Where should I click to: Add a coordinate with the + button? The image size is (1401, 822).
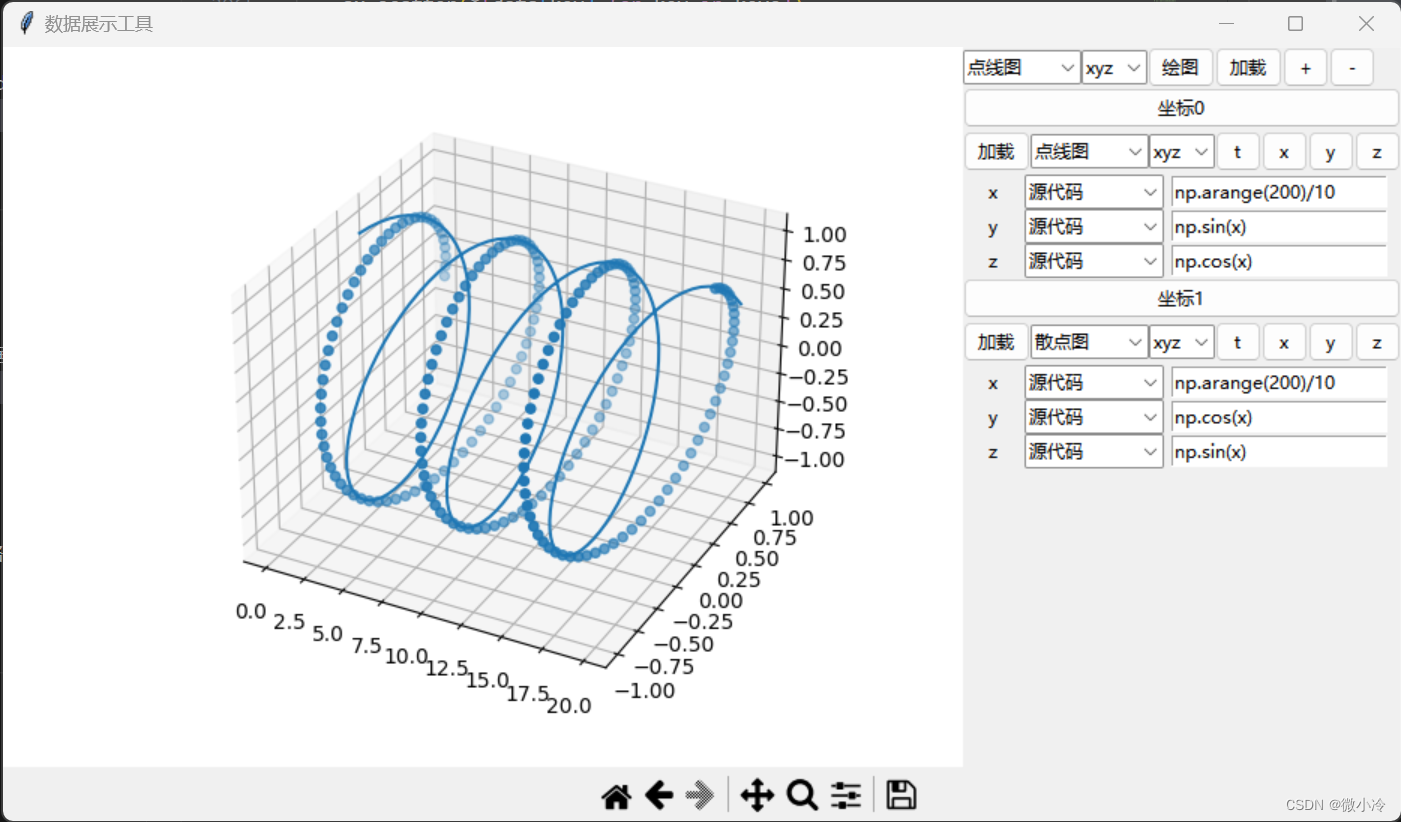pos(1306,67)
